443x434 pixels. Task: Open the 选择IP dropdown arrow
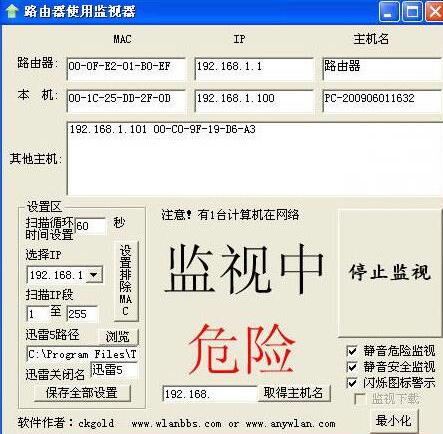pos(94,275)
